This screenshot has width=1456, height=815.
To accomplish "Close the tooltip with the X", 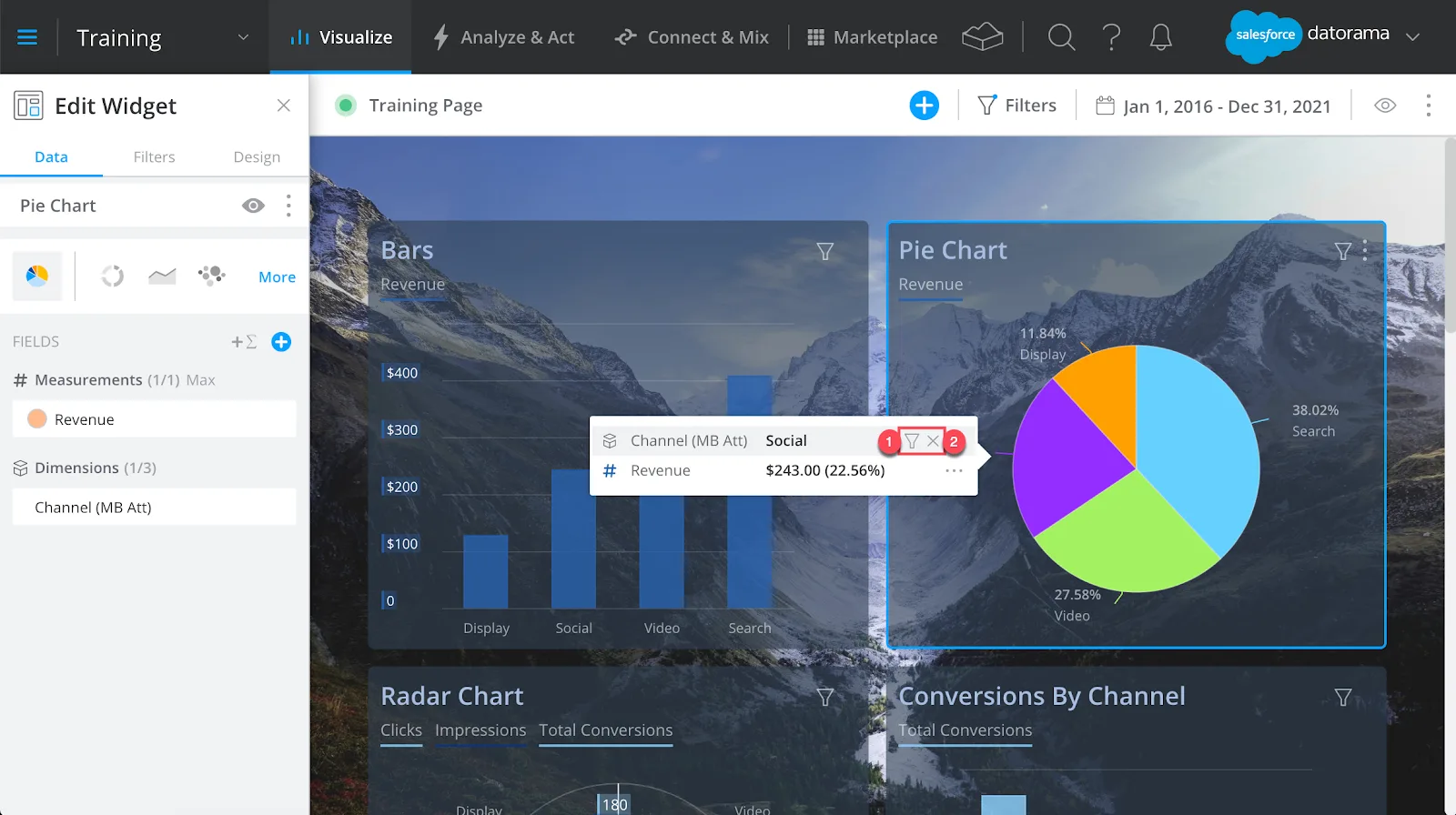I will (933, 441).
